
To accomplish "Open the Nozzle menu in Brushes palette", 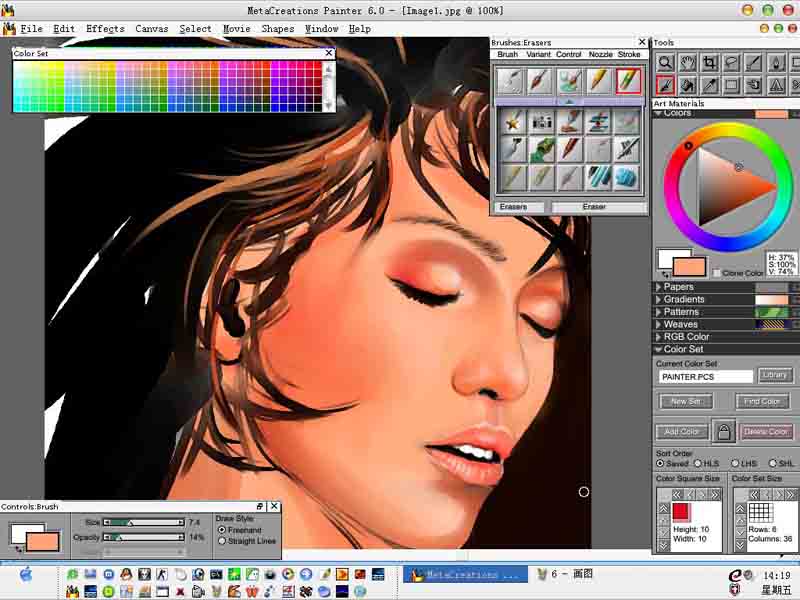I will point(601,54).
